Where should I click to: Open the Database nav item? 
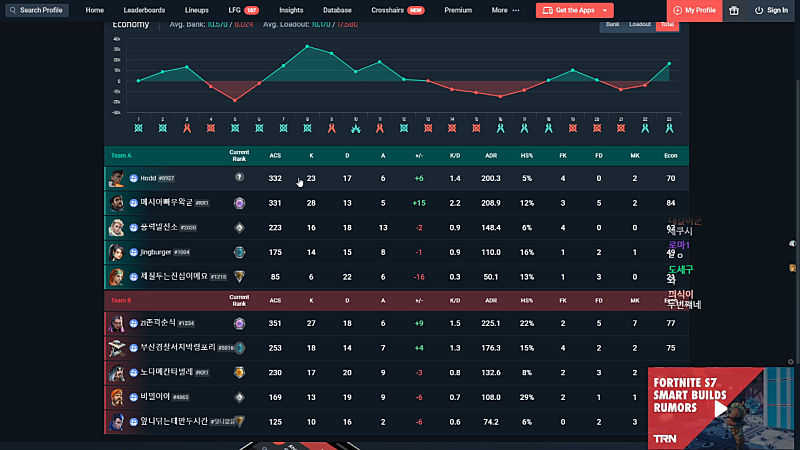(337, 10)
